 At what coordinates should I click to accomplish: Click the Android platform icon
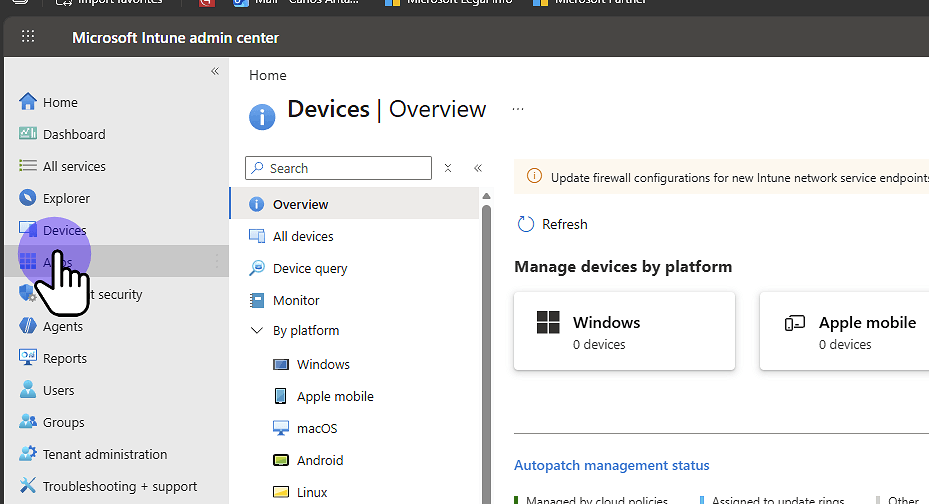point(281,460)
